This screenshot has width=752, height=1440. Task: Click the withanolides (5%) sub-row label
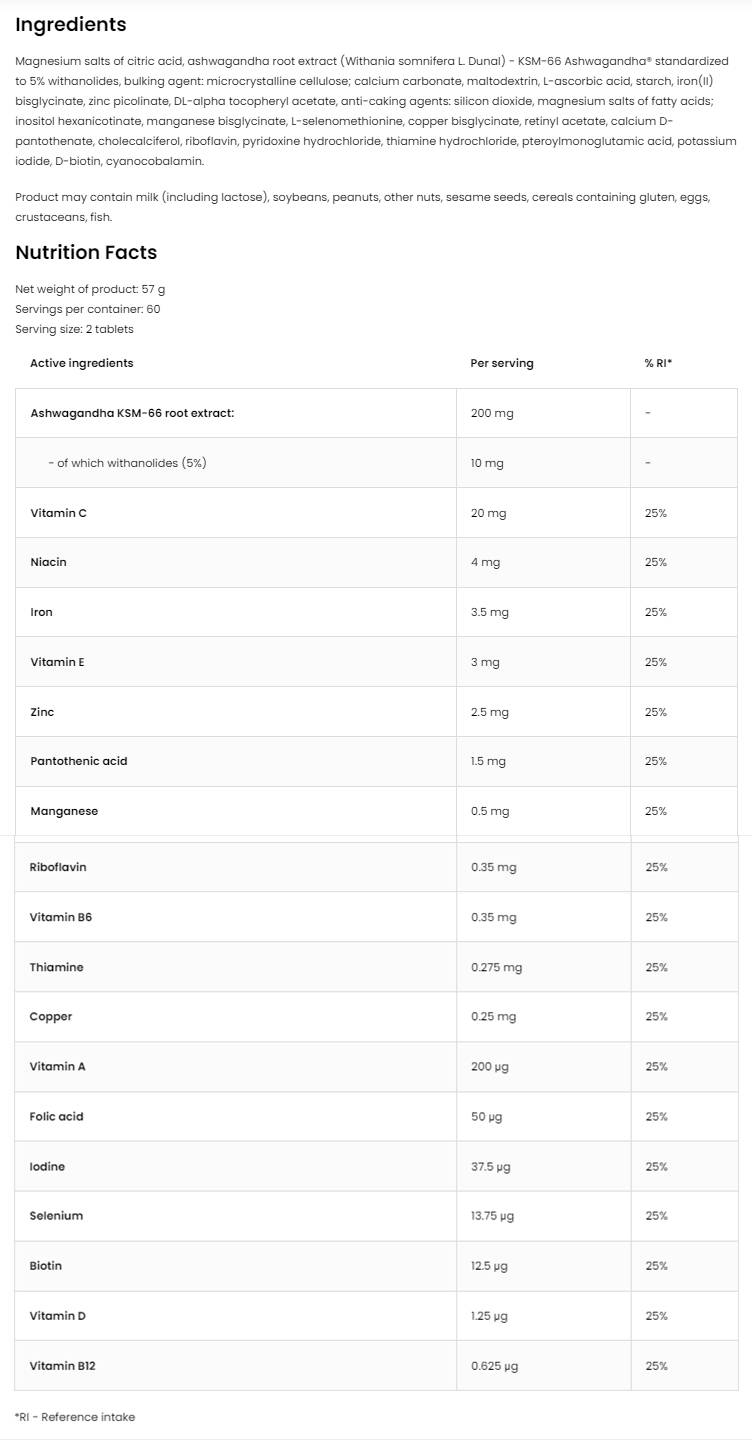point(127,463)
